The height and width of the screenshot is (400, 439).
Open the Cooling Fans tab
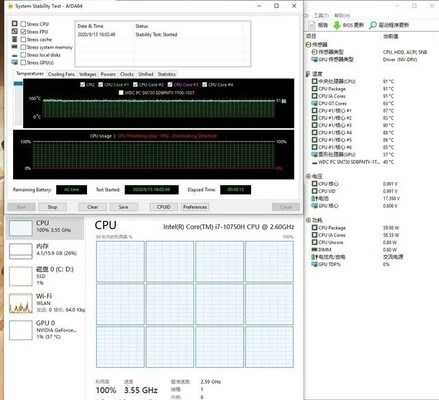(x=61, y=74)
